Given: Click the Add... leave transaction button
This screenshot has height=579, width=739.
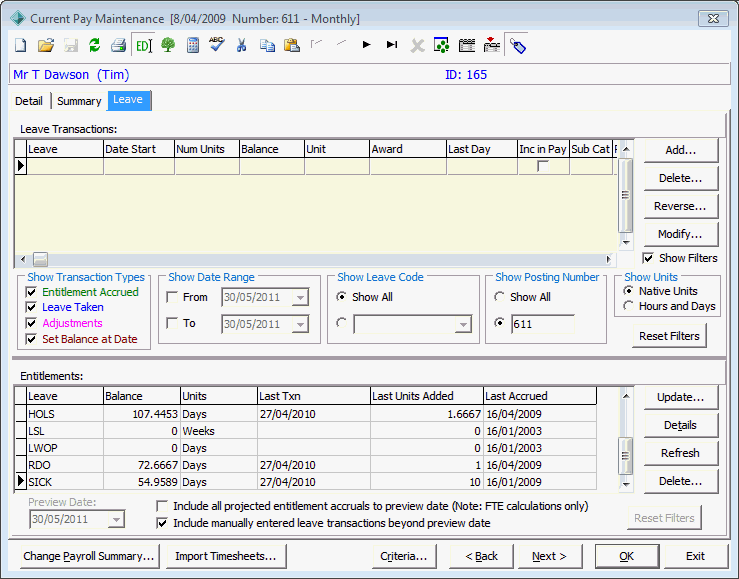Looking at the screenshot, I should (x=681, y=150).
